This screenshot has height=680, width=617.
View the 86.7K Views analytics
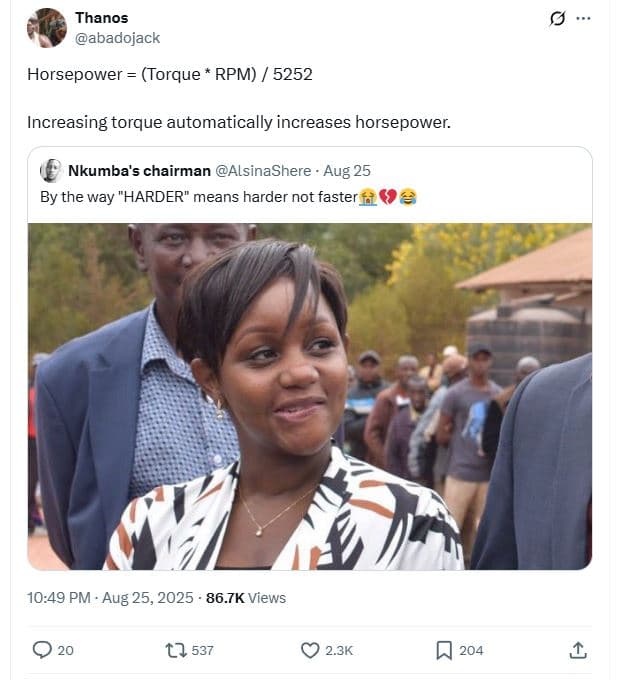pos(245,598)
